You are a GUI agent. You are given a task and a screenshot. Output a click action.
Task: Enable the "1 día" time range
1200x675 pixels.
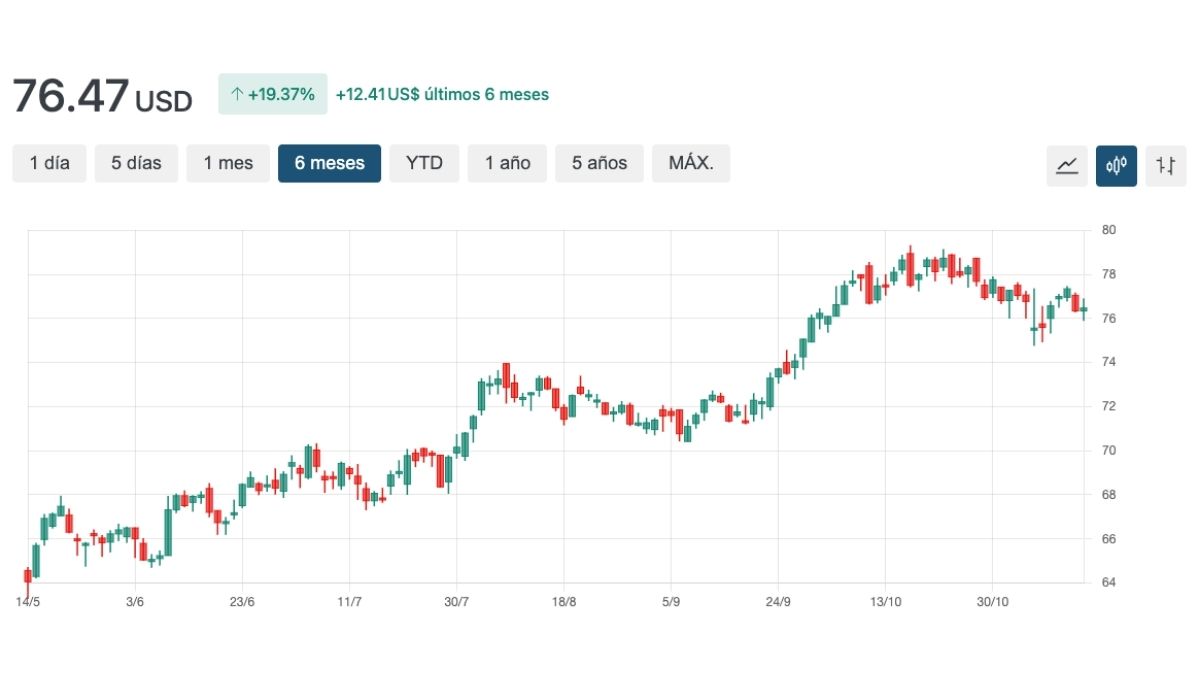pyautogui.click(x=49, y=163)
